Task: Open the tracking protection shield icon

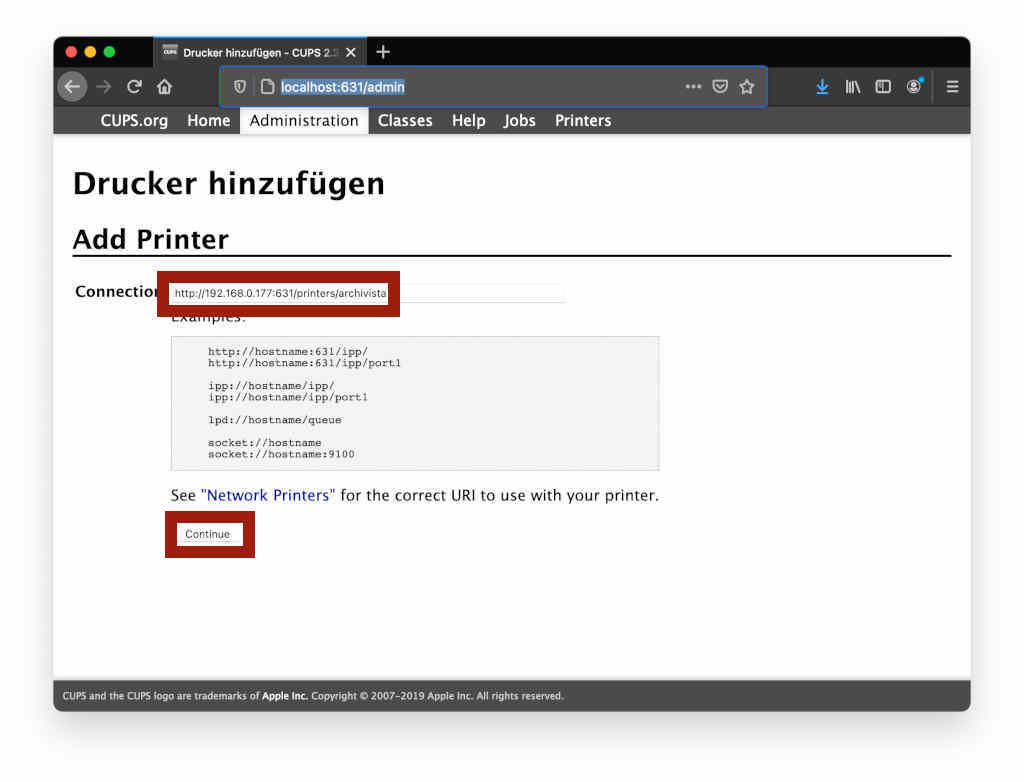Action: click(240, 86)
